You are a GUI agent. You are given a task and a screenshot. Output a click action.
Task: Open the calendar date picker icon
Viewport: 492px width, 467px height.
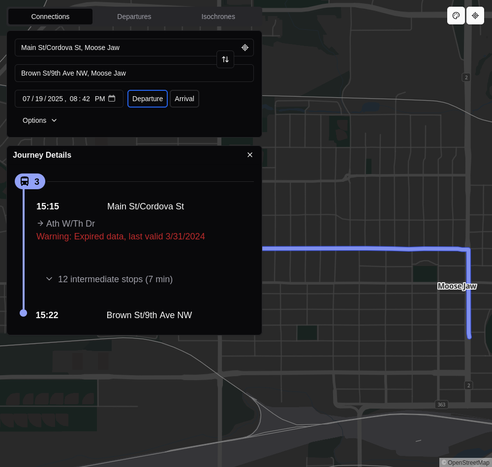pos(112,98)
